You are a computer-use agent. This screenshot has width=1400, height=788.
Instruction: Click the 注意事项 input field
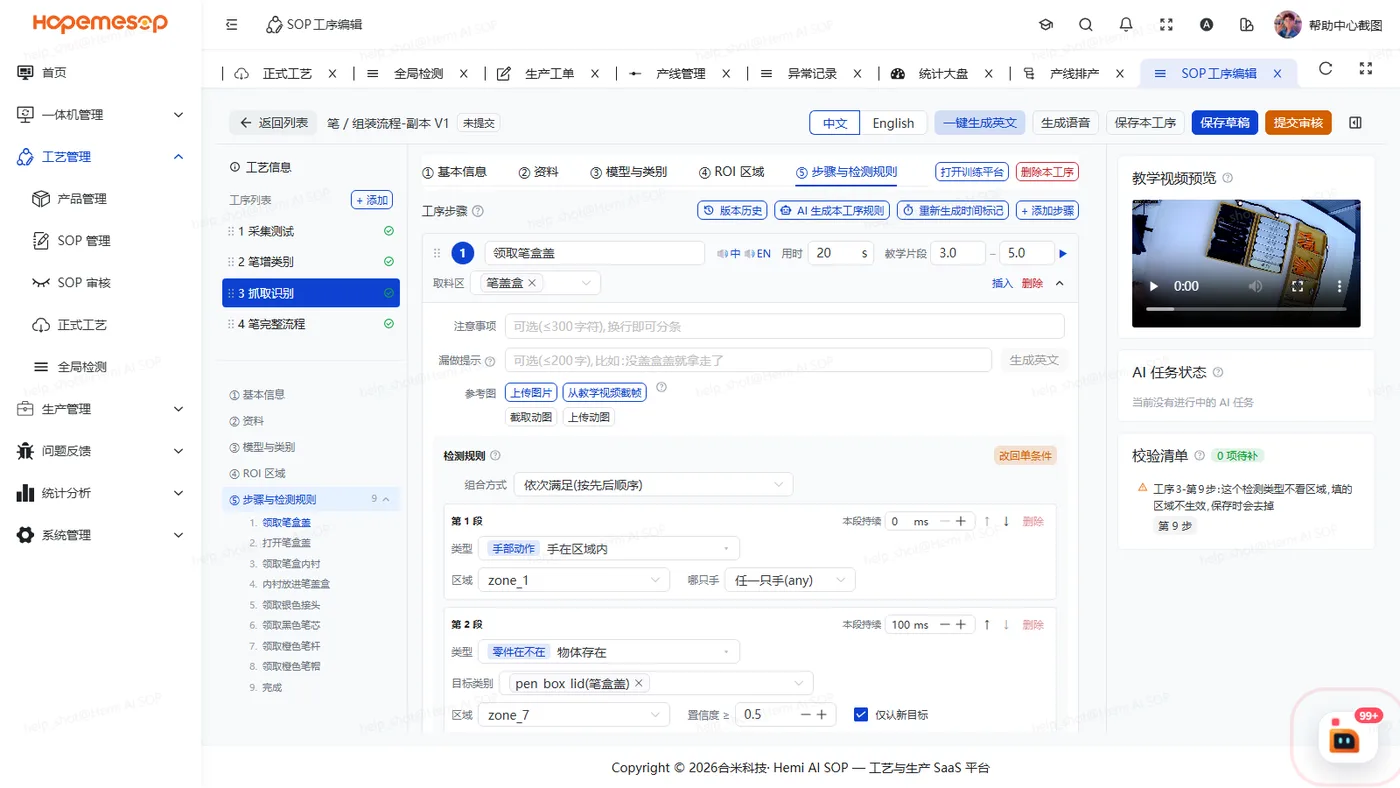[x=784, y=326]
